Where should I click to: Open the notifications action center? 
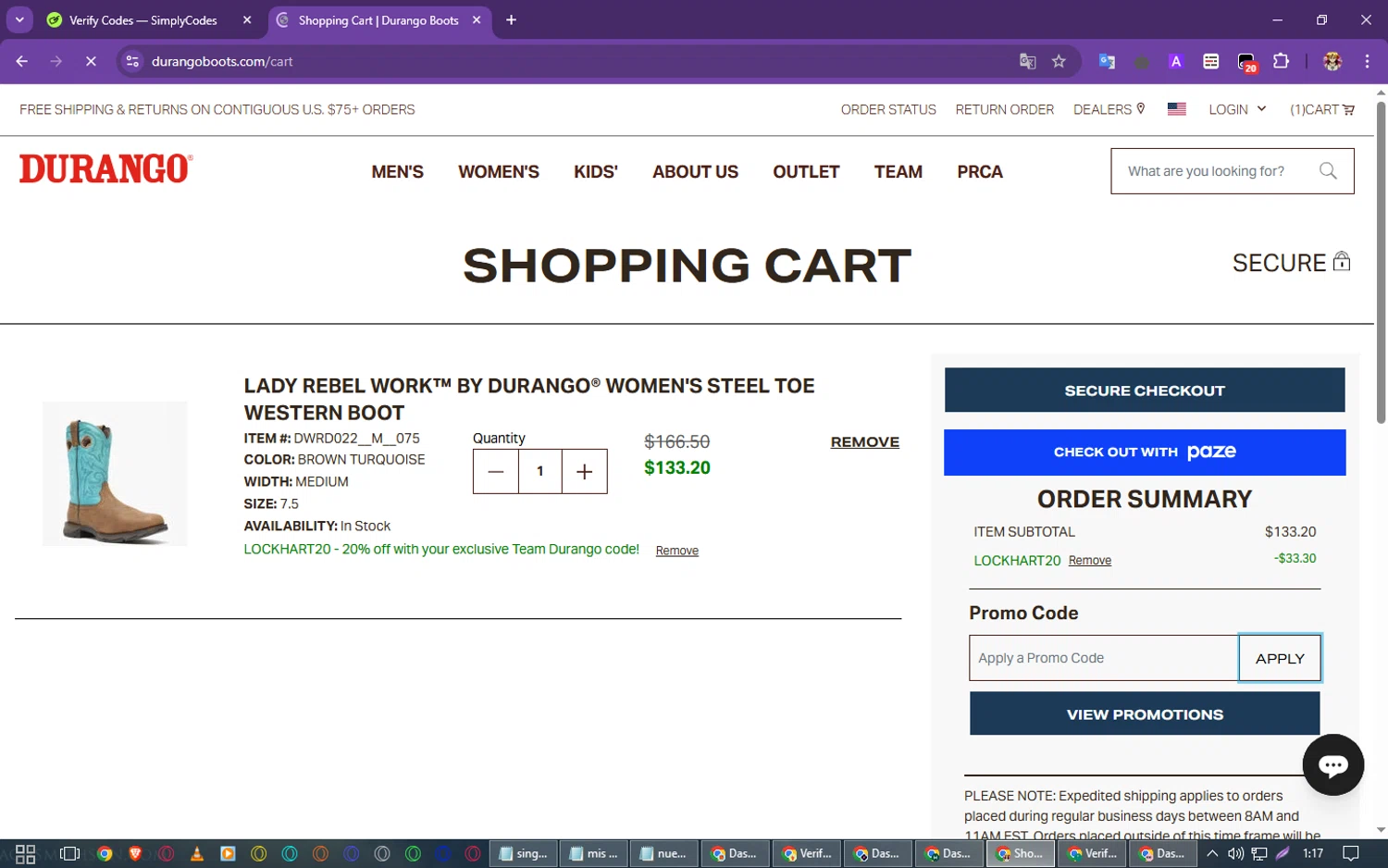(x=1351, y=853)
